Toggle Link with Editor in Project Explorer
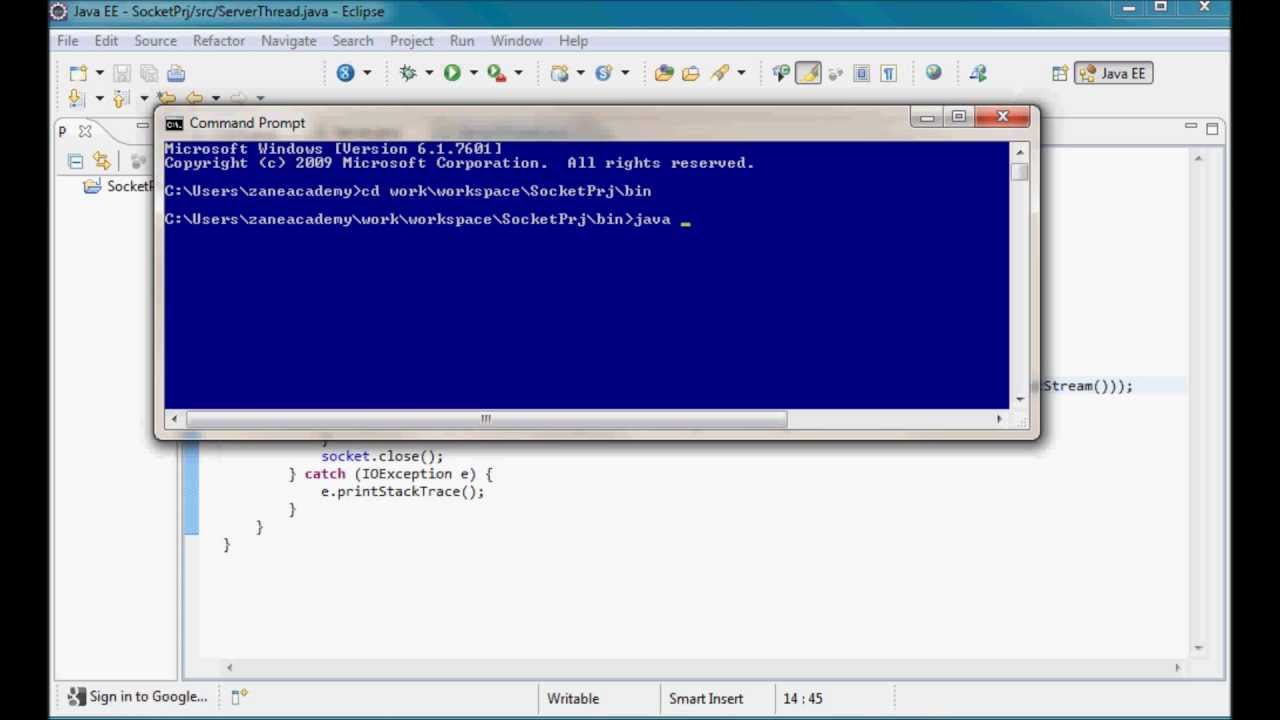This screenshot has width=1280, height=720. click(101, 161)
